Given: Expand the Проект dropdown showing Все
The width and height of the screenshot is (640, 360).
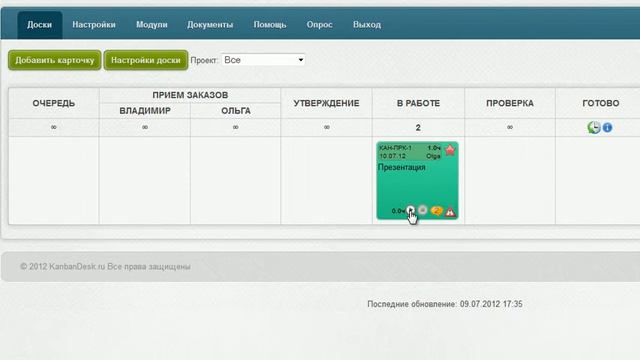Looking at the screenshot, I should (263, 60).
